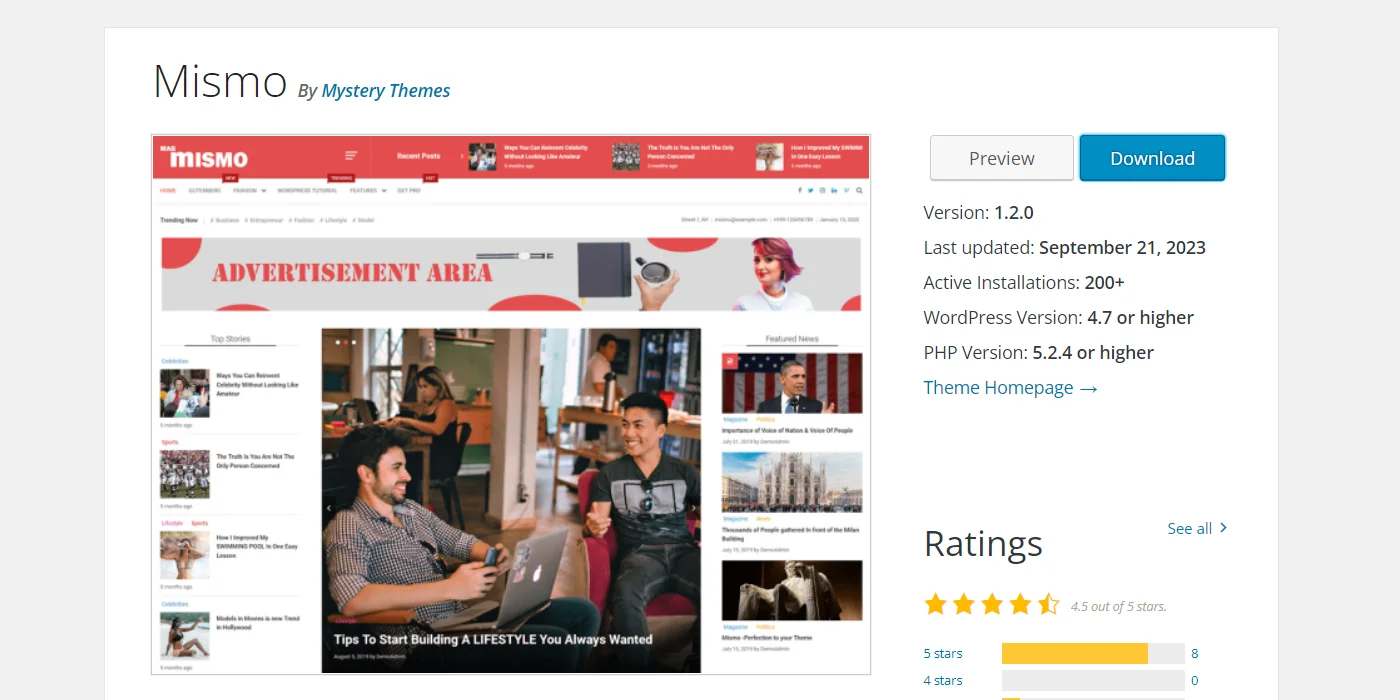Click the 4.5 out of 5 stars text
Image resolution: width=1400 pixels, height=700 pixels.
(1118, 606)
